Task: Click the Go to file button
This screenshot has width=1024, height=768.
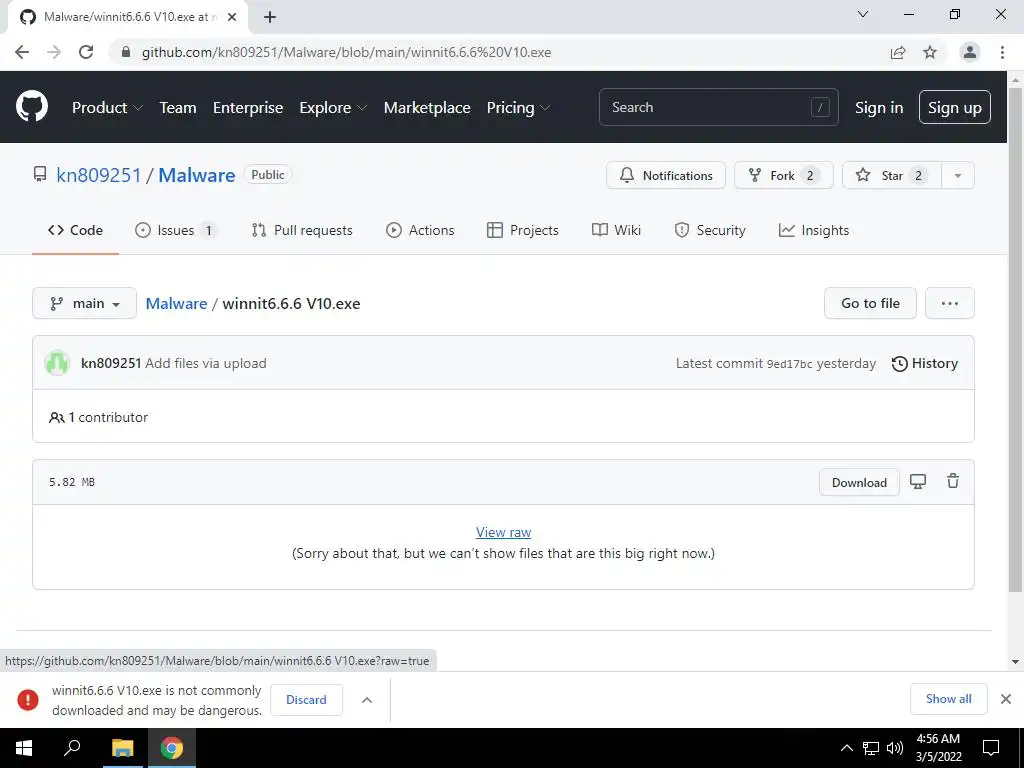Action: [870, 303]
